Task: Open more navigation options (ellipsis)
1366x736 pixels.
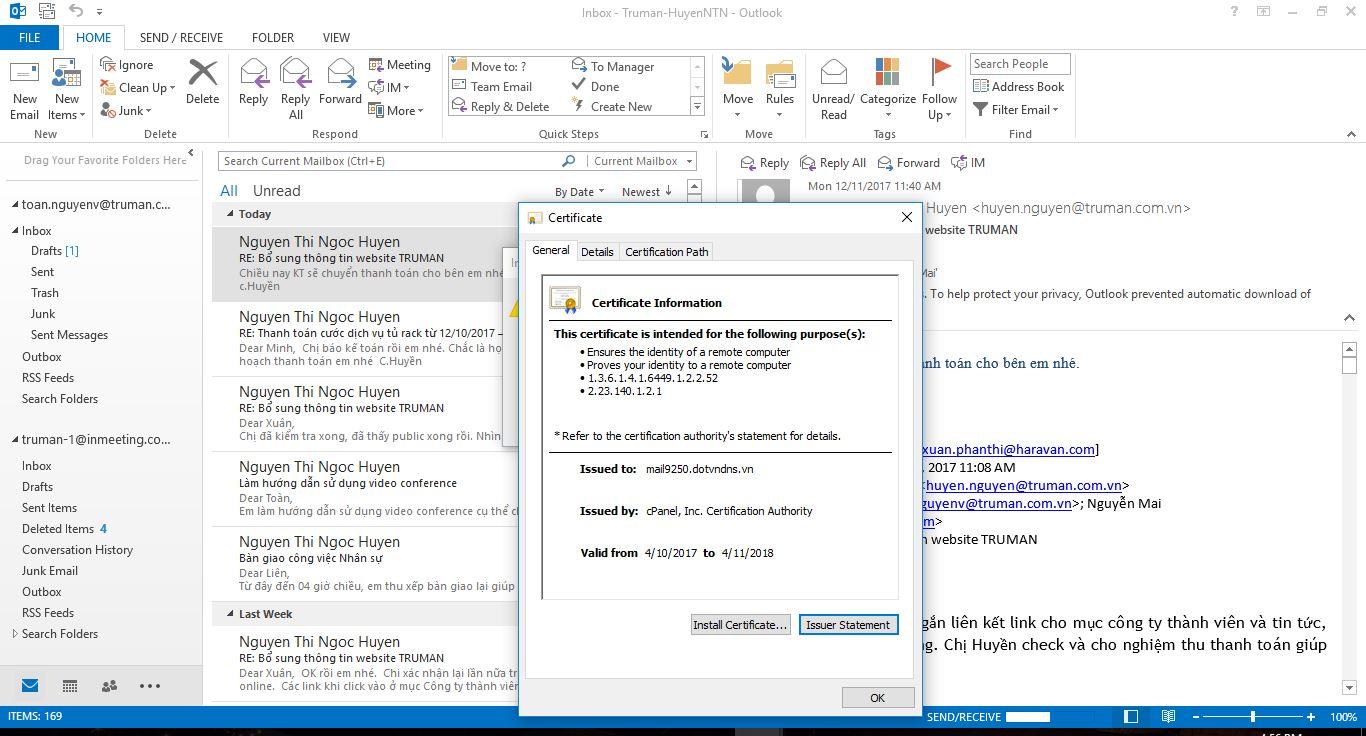Action: pos(150,686)
